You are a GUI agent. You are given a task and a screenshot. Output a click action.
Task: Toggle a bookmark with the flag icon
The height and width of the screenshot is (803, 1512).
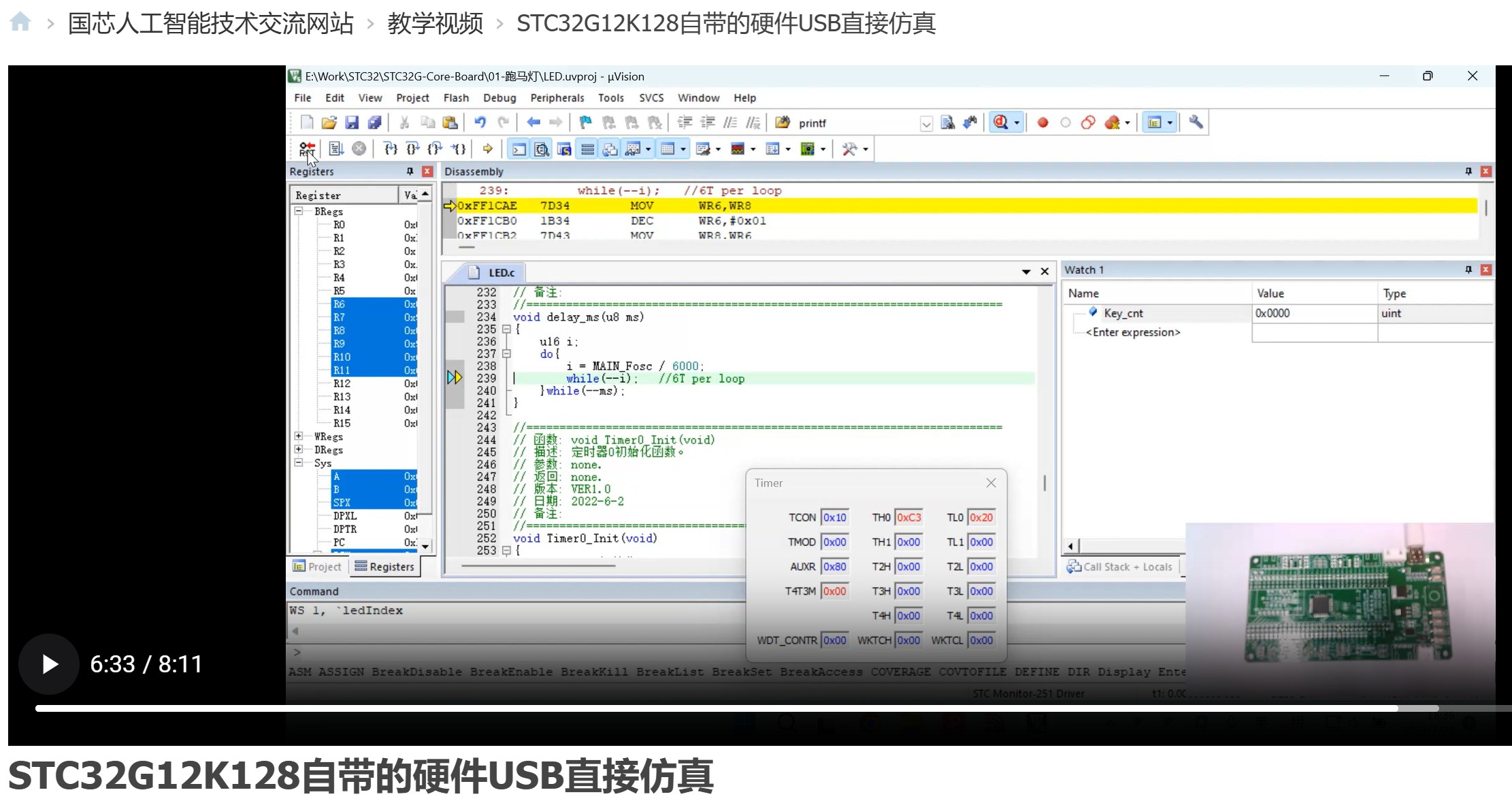(585, 122)
